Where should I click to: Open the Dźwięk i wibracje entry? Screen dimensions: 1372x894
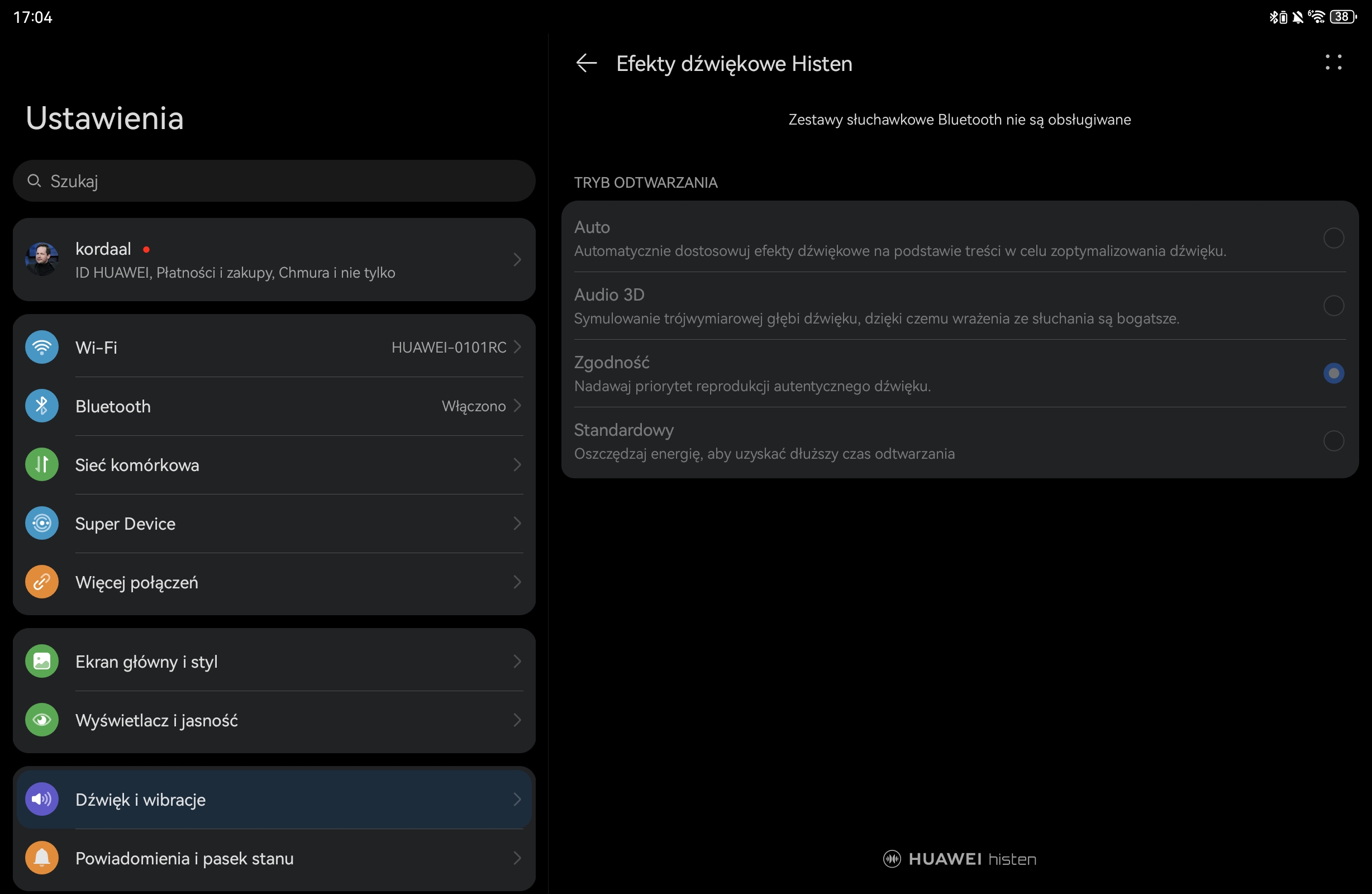point(274,799)
